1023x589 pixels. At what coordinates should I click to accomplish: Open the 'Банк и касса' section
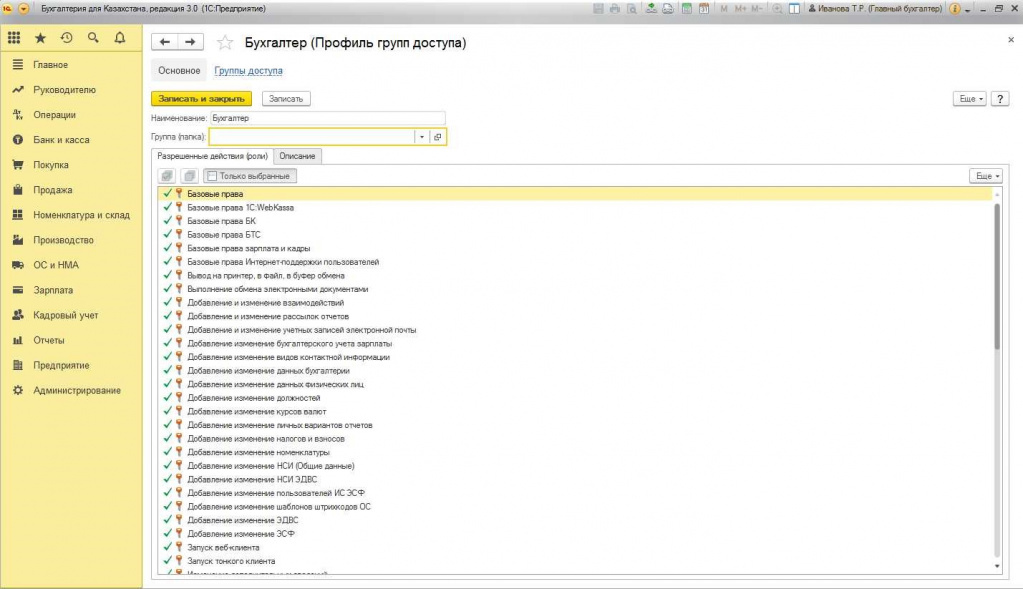(61, 140)
